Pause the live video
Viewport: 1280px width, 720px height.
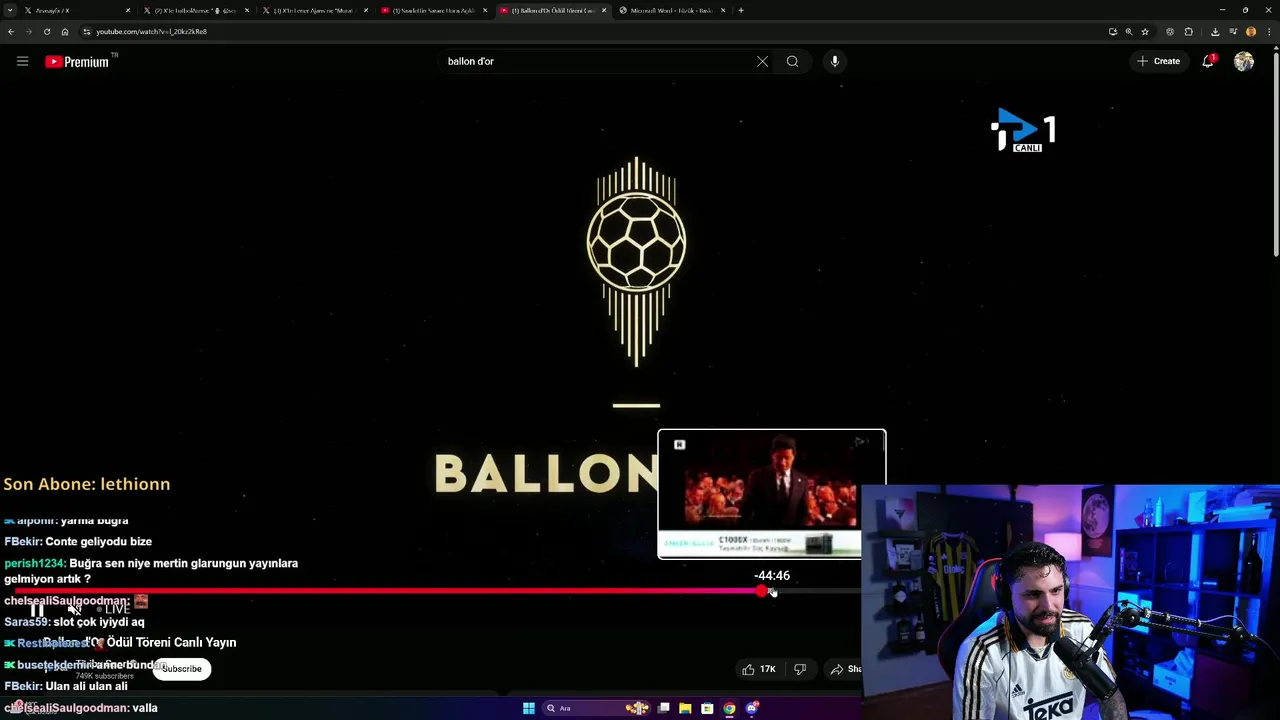[37, 609]
